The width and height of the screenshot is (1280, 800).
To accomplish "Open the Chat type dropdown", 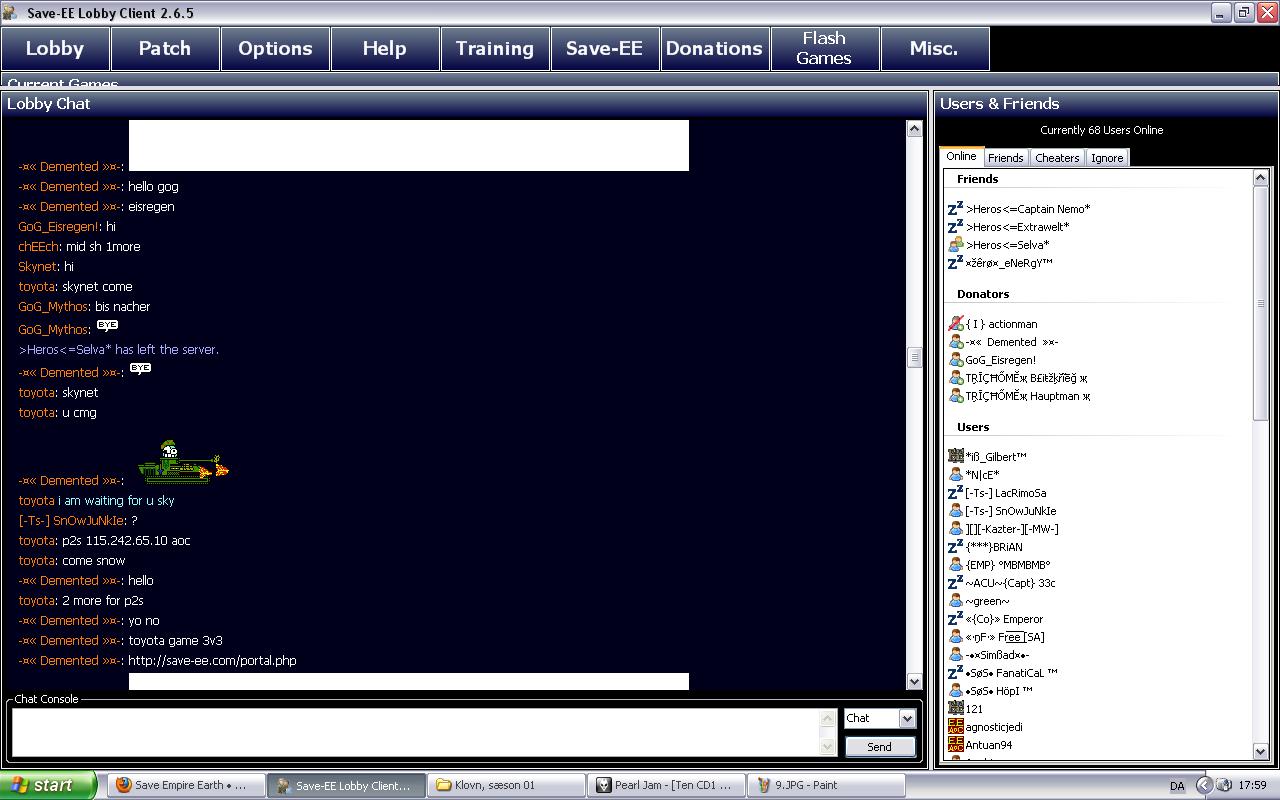I will (x=906, y=718).
